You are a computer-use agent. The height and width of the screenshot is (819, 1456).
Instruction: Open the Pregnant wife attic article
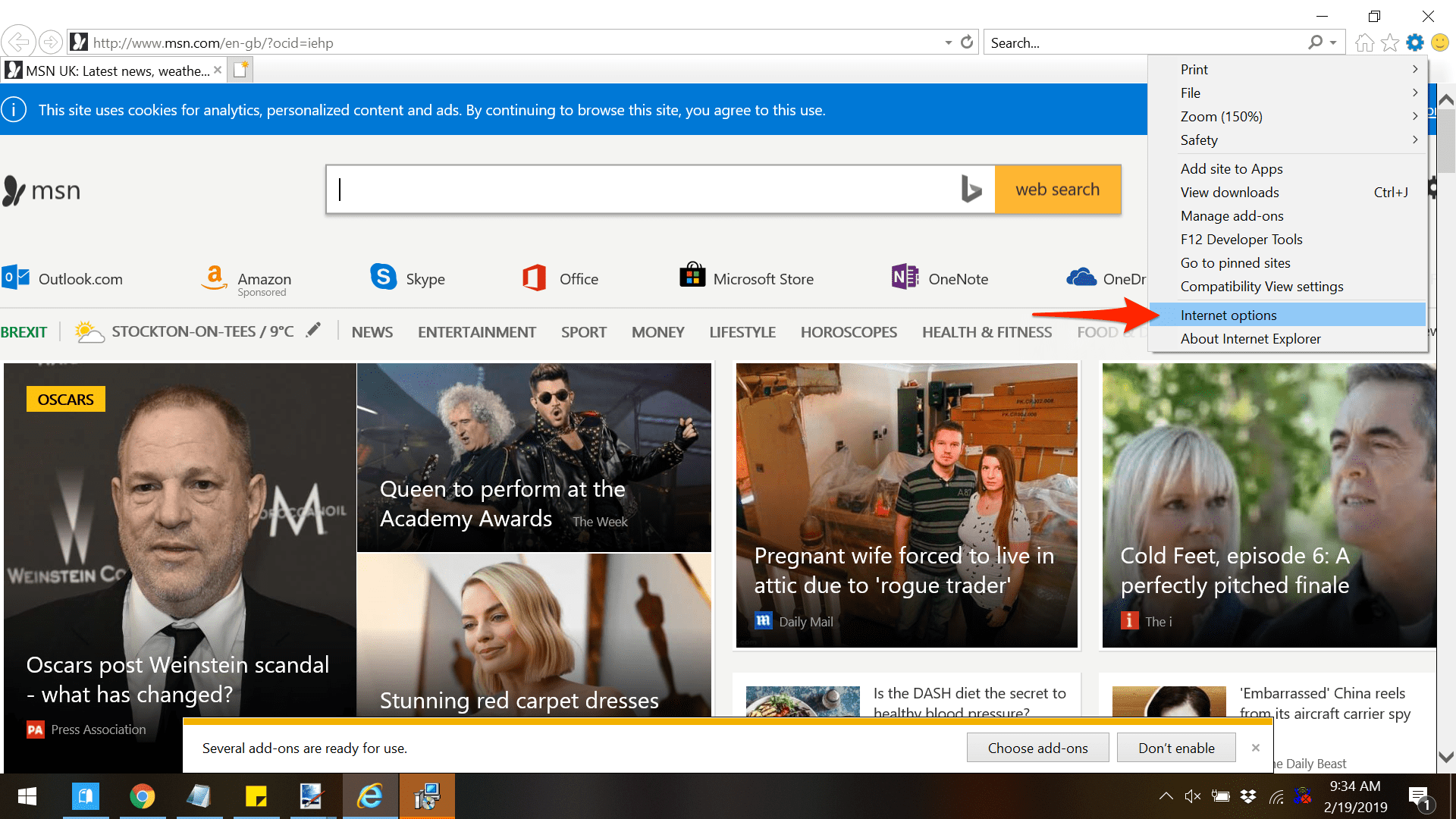pyautogui.click(x=906, y=505)
